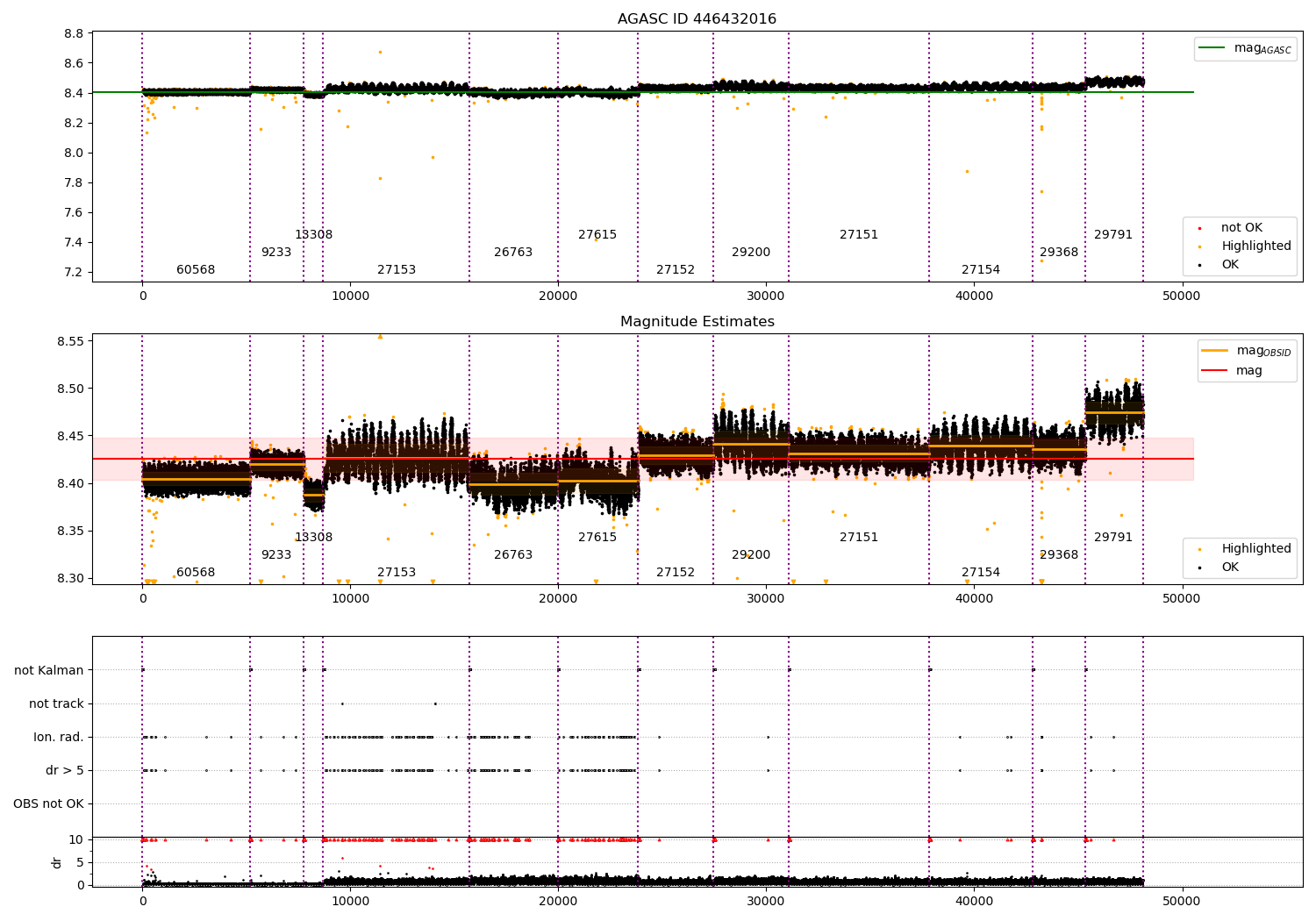
Task: Select 'Highlighted' legend entry in the top plot
Action: [1256, 246]
